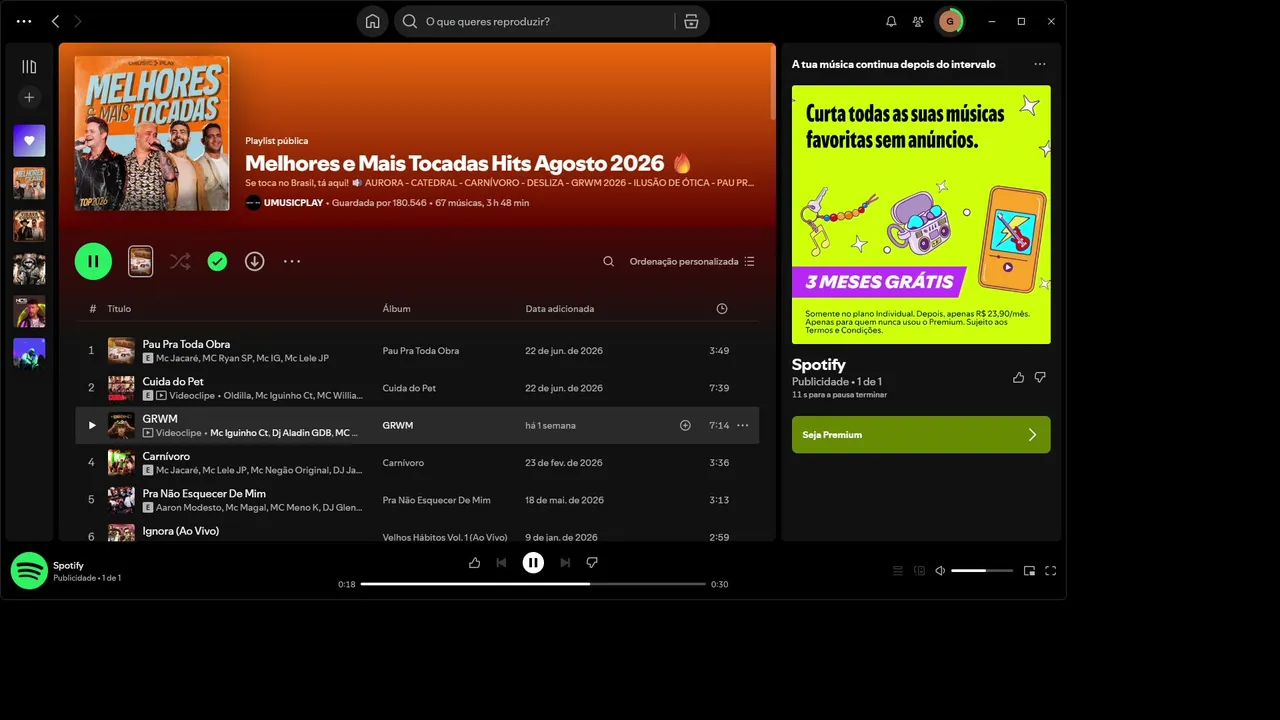The image size is (1280, 720).
Task: Open the Browse icon in search bar
Action: point(691,21)
